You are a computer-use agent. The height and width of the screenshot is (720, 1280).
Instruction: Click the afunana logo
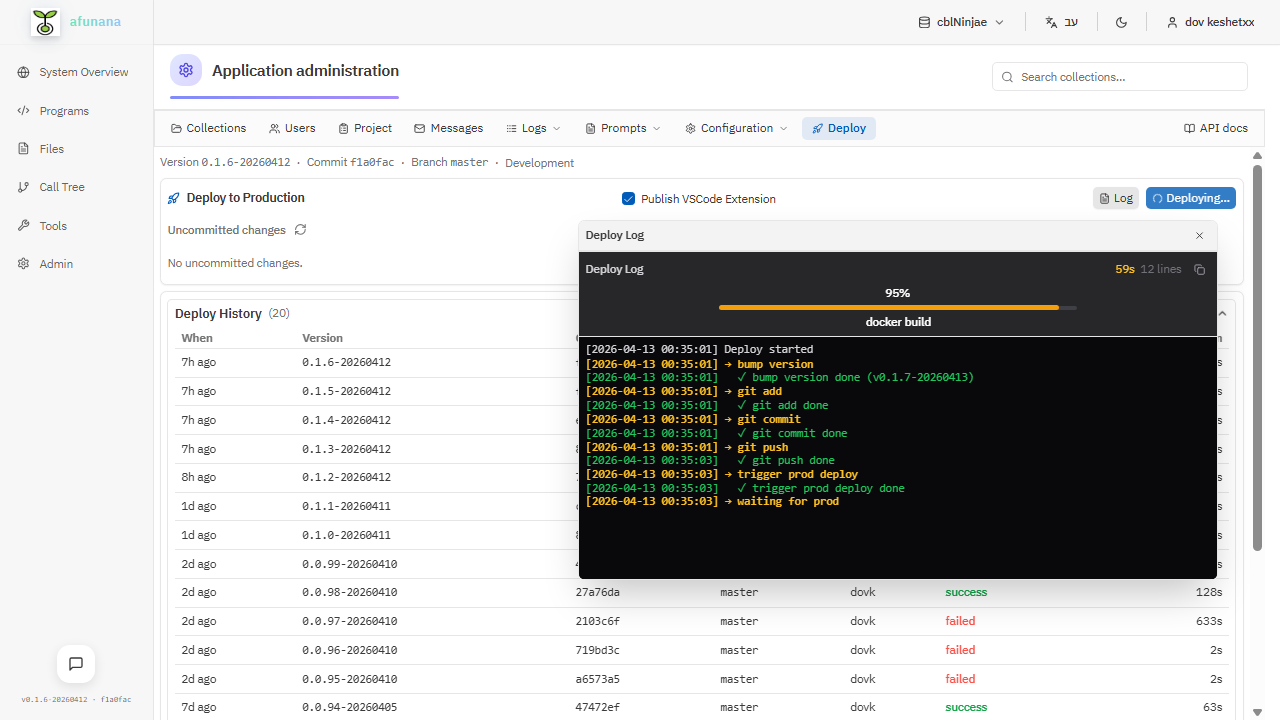44,21
